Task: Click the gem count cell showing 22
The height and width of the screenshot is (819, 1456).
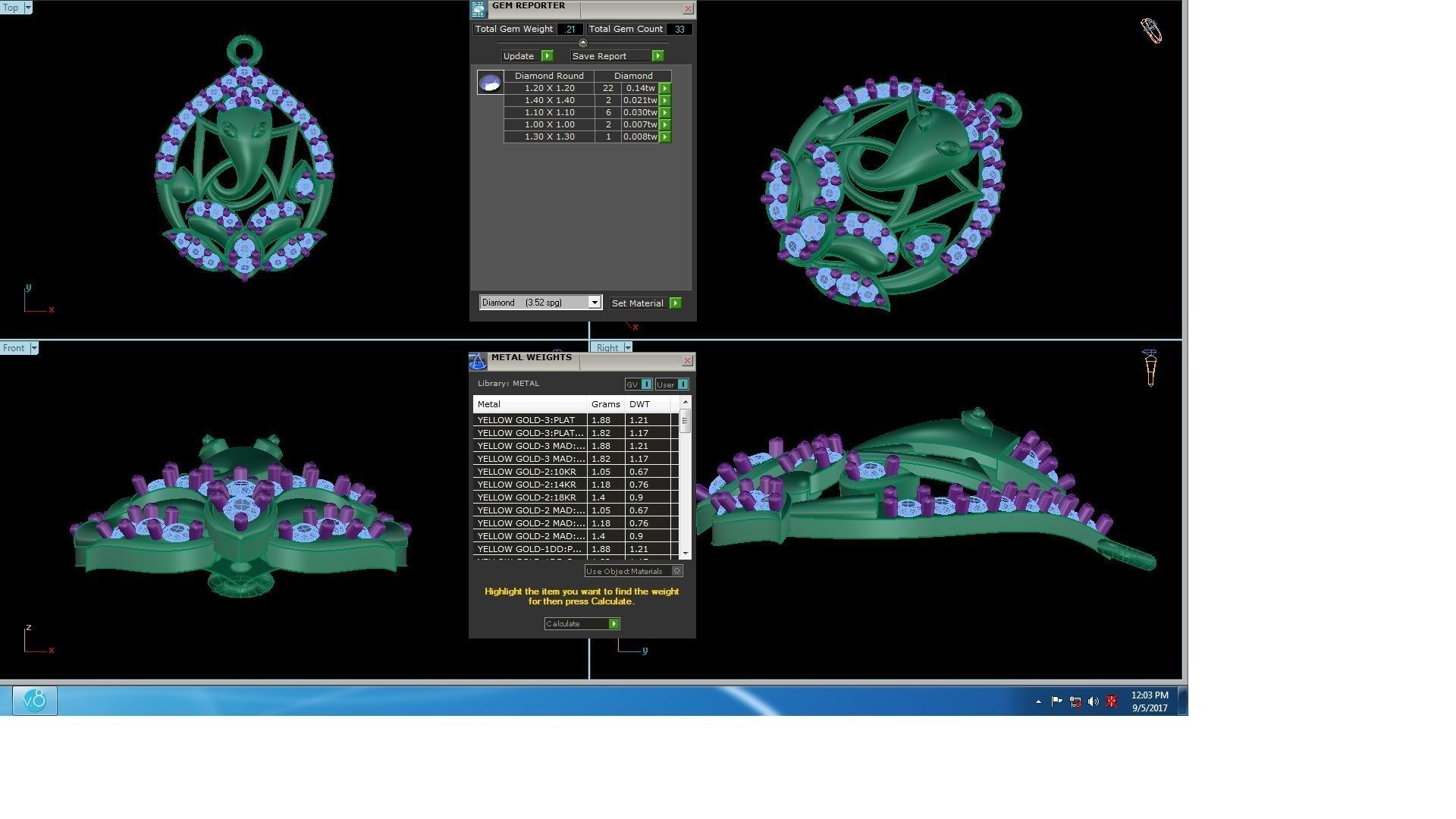Action: pyautogui.click(x=607, y=89)
